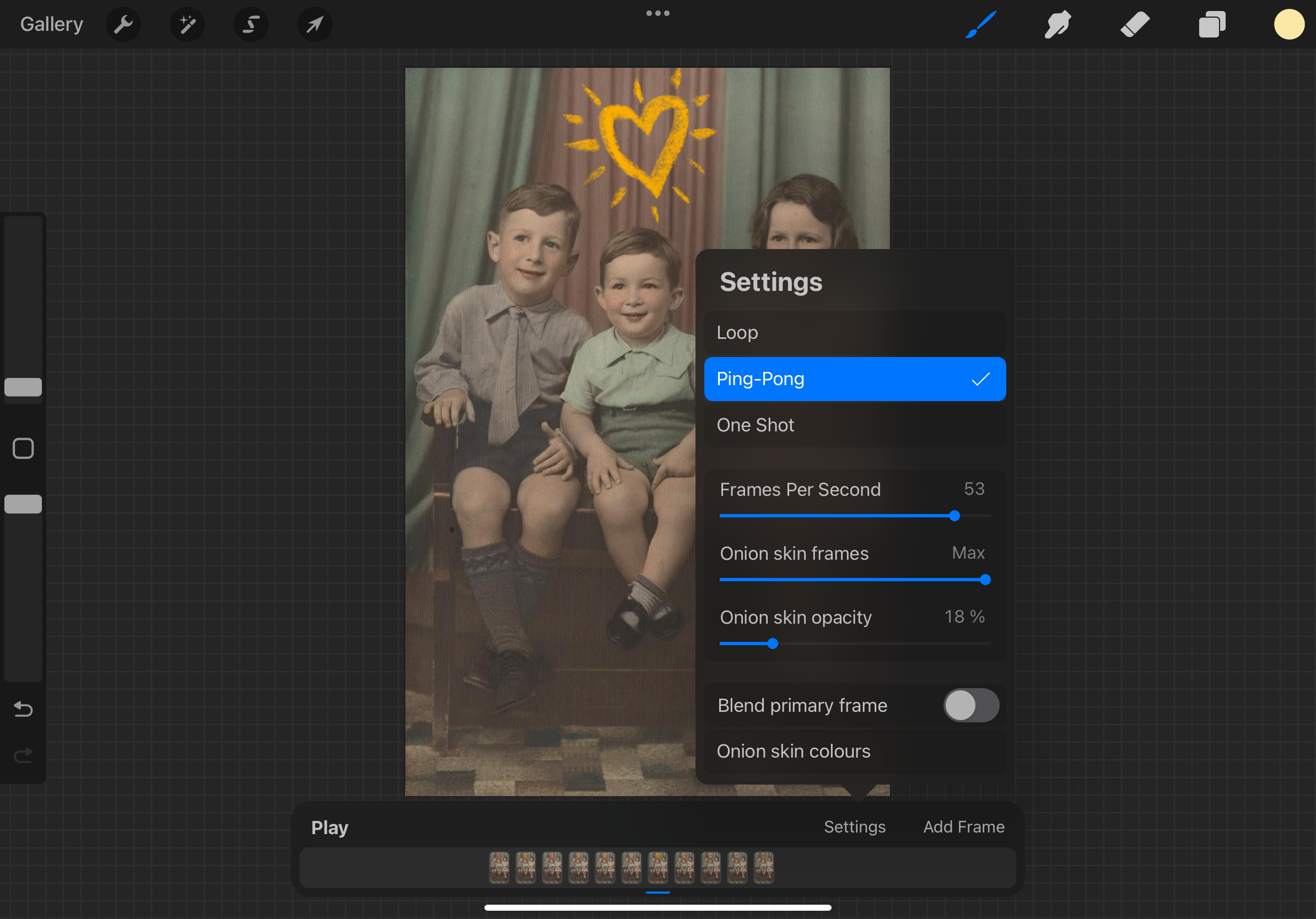Select the Brush paint tool
Viewport: 1316px width, 919px height.
pyautogui.click(x=981, y=25)
